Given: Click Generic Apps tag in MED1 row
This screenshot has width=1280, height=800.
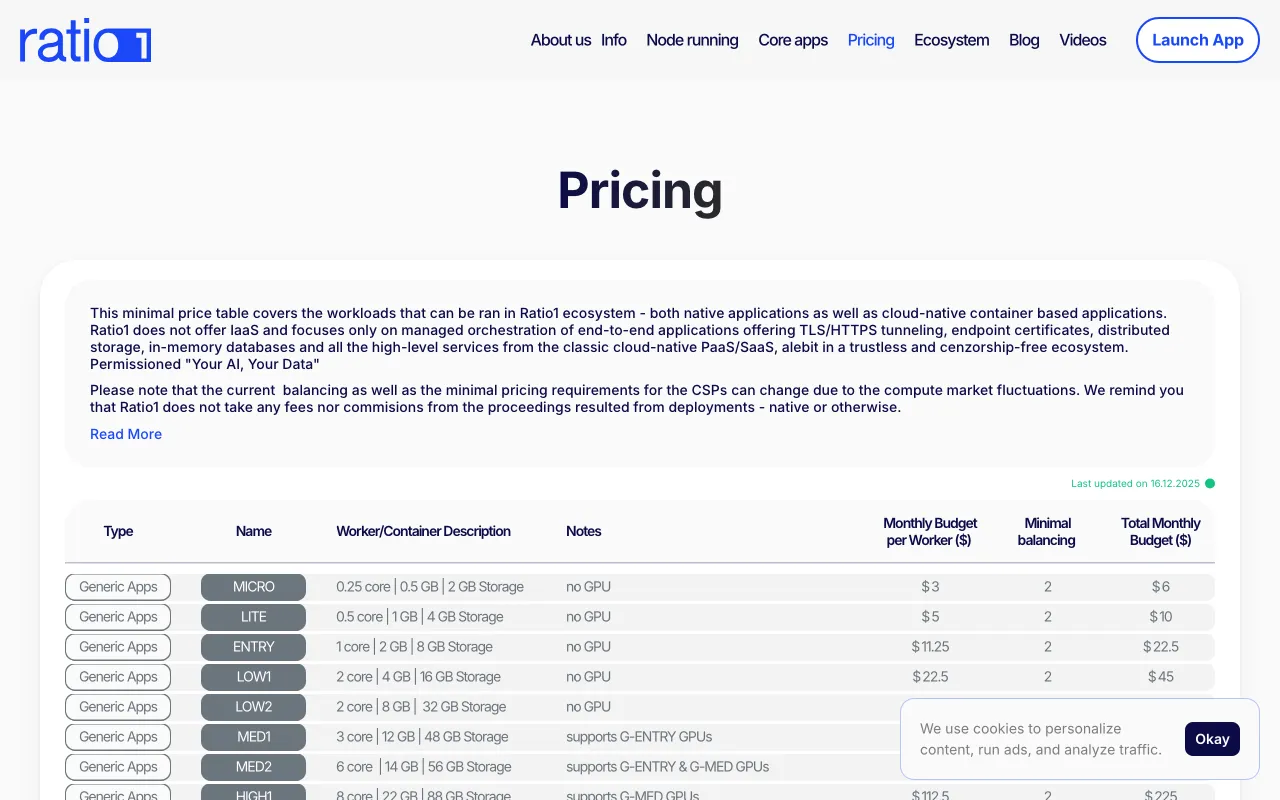Looking at the screenshot, I should 118,737.
